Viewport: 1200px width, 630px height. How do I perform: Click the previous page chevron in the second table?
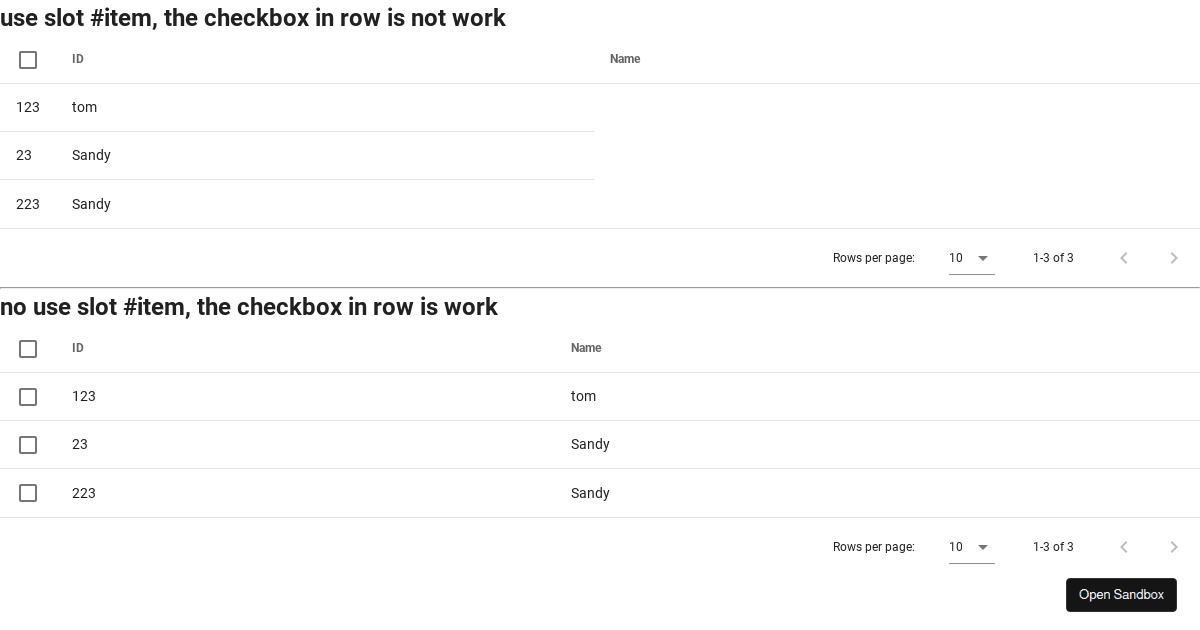[x=1124, y=547]
